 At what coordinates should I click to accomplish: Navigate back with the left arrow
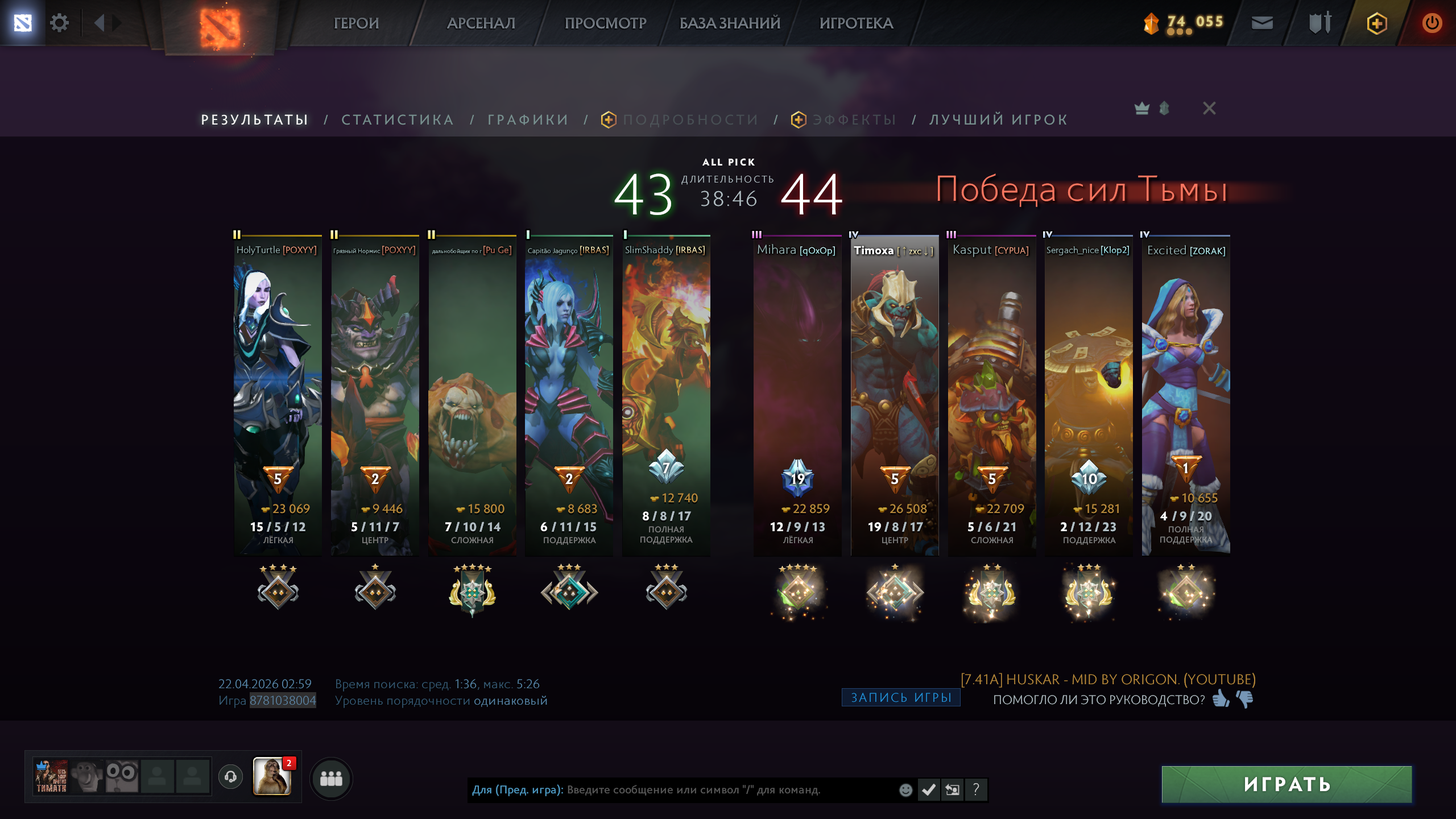pos(99,23)
